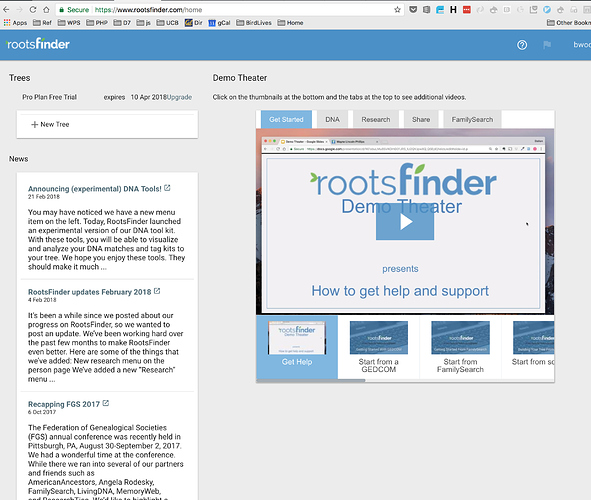The width and height of the screenshot is (591, 500).
Task: Open the Other Bookmarks folder
Action: [x=569, y=23]
